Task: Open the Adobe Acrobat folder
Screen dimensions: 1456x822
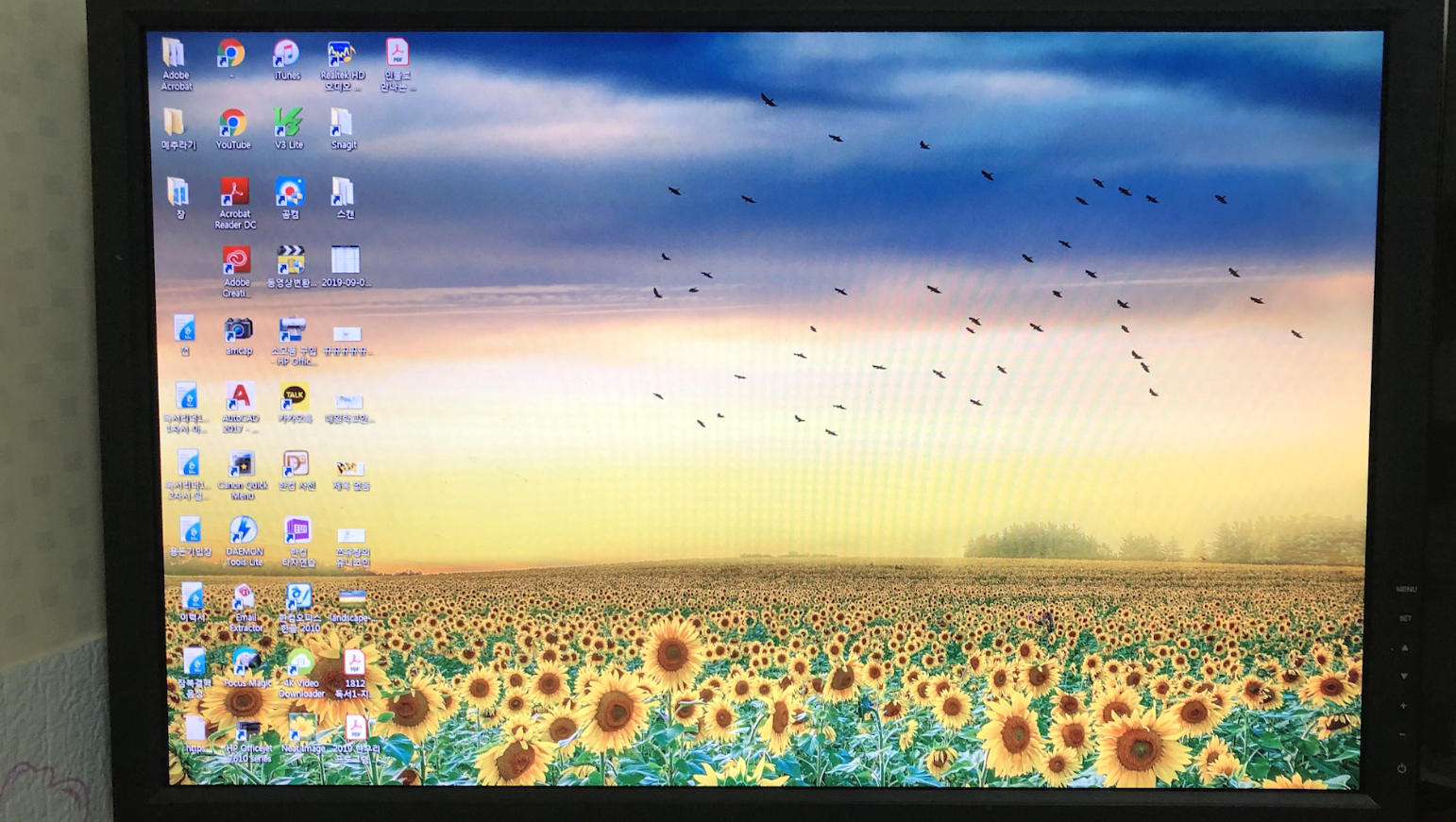Action: [x=175, y=64]
